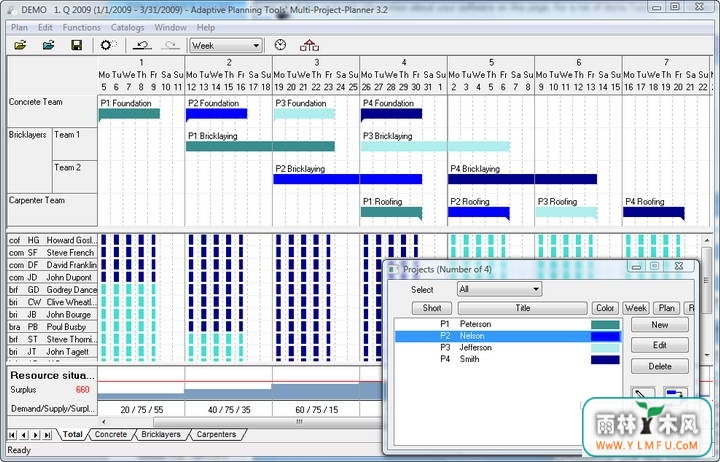Go to previous sheet tab arrow

24,434
